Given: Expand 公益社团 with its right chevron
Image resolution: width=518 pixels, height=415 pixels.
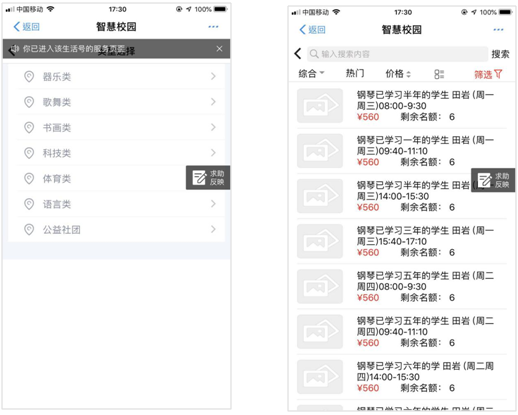Looking at the screenshot, I should pyautogui.click(x=213, y=229).
